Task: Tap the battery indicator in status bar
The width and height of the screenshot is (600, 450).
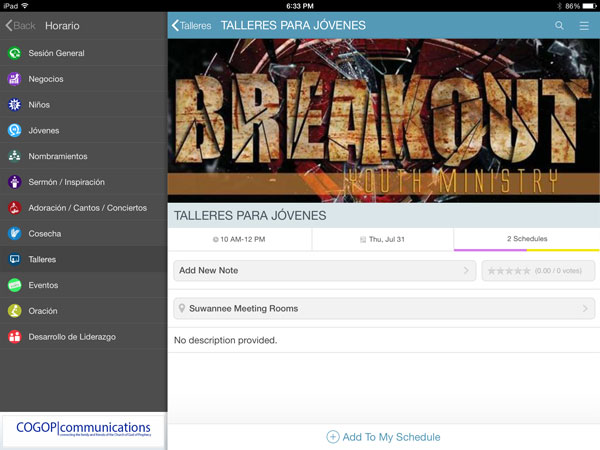Action: point(589,6)
